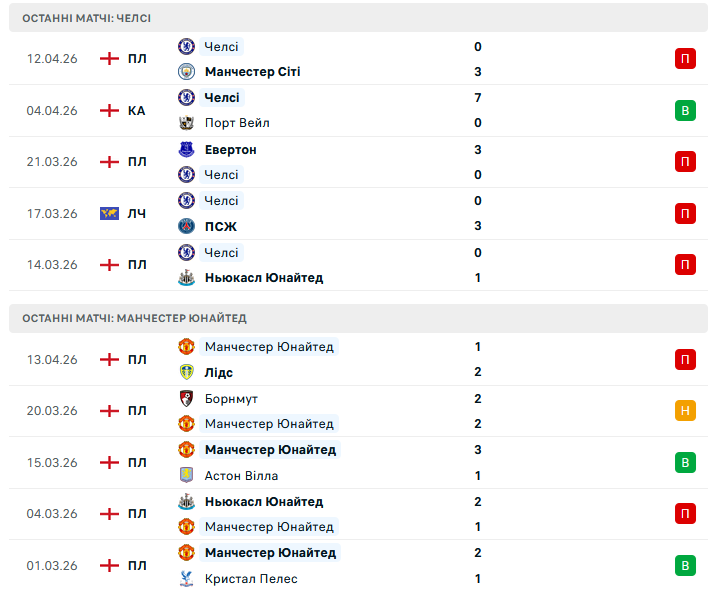
Task: Open the team link Манчестер Сіті
Action: (x=252, y=72)
